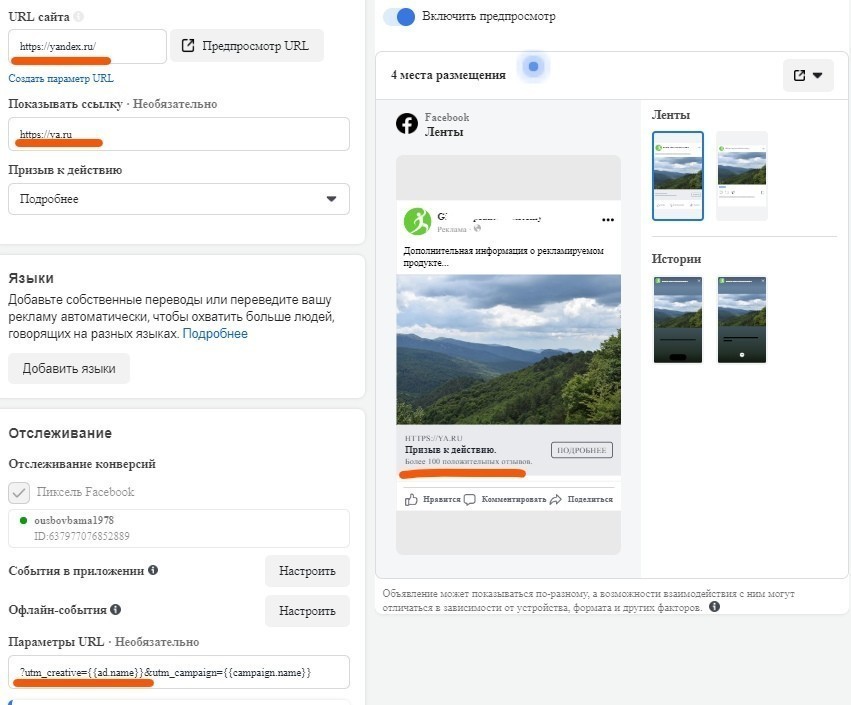Viewport: 851px width, 705px height.
Task: Open the Призыв к действию Подробнее dropdown
Action: coord(179,199)
